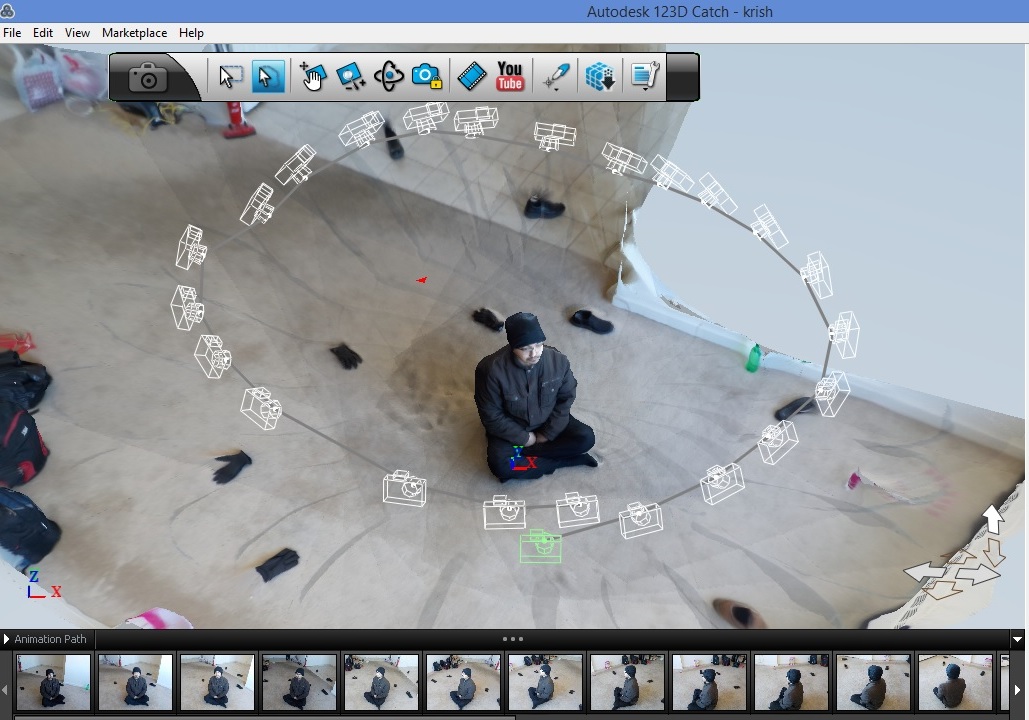Toggle the lock camera view icon

(x=427, y=77)
